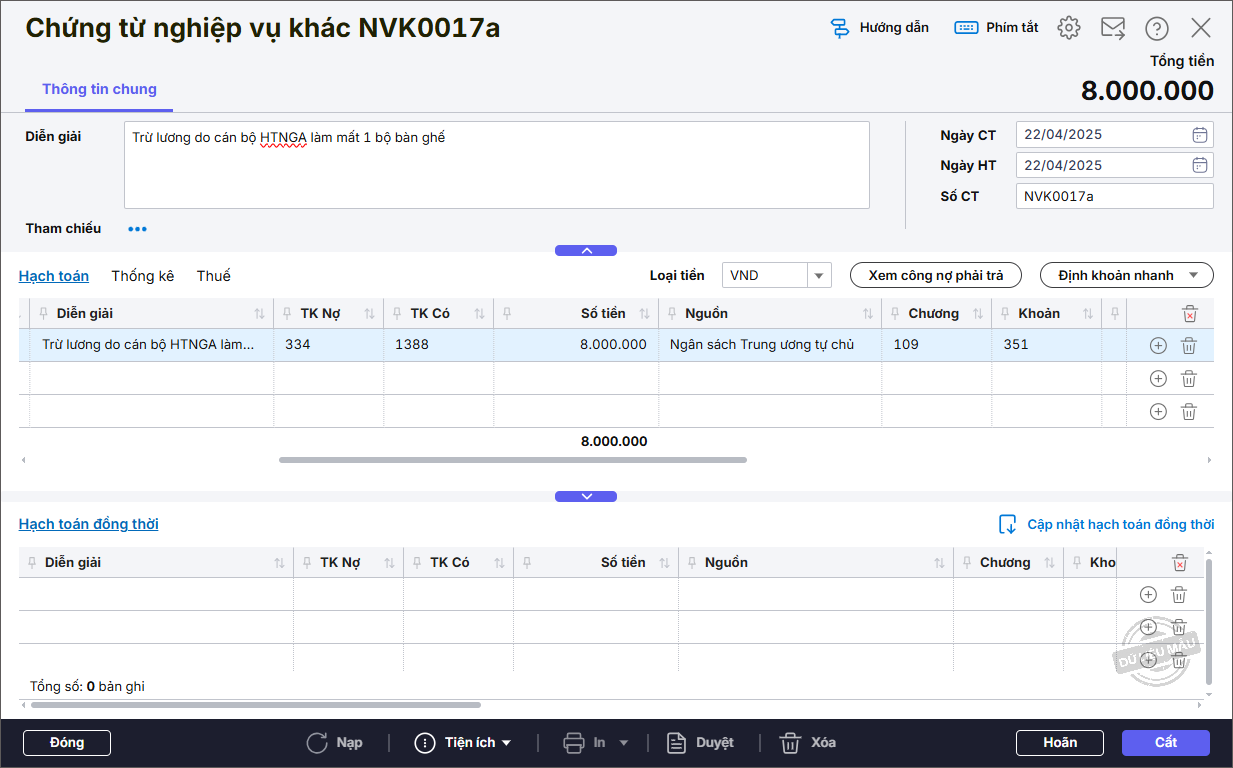Click into the Số CT input field
The height and width of the screenshot is (768, 1233).
point(1114,197)
